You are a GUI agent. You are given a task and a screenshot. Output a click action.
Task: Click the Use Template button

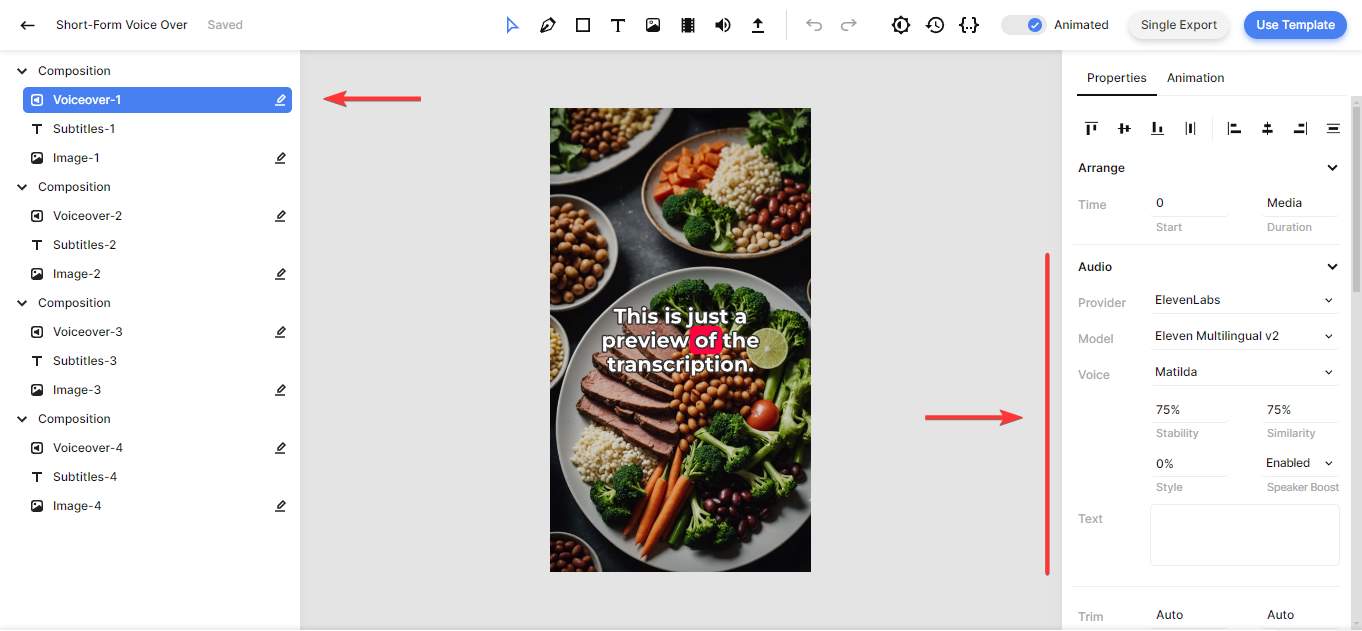1295,25
